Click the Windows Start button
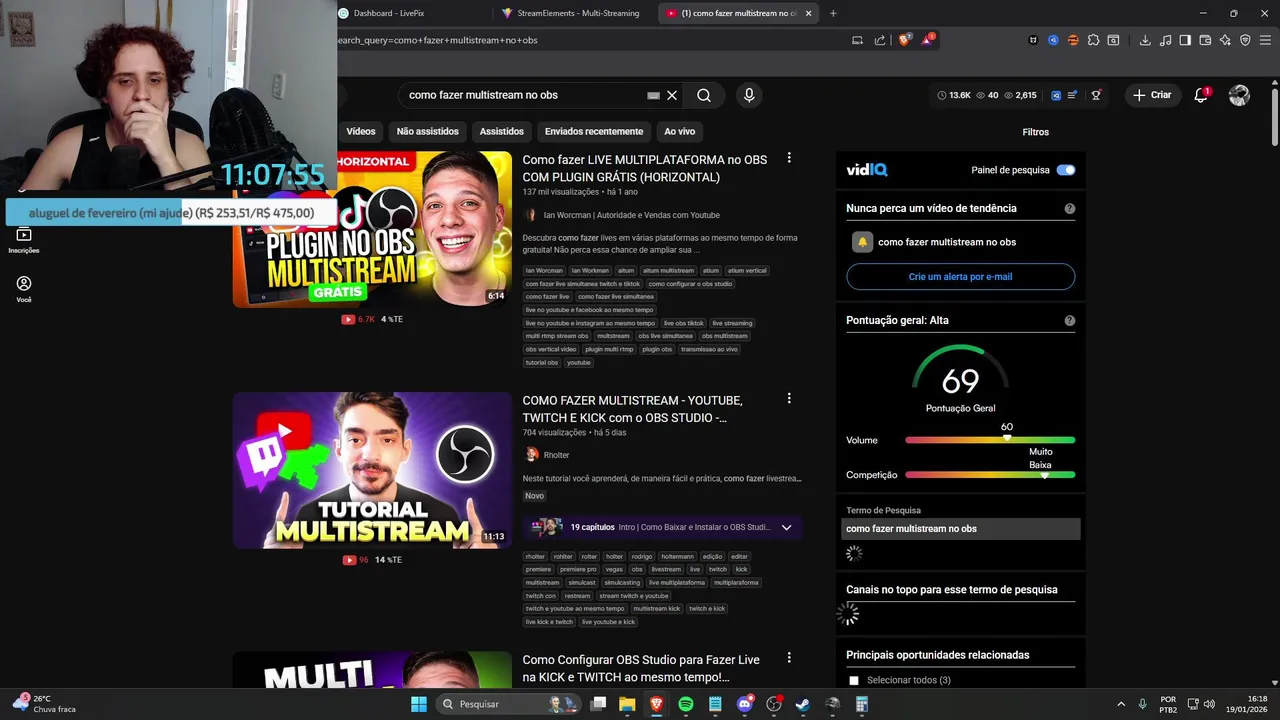 tap(419, 704)
